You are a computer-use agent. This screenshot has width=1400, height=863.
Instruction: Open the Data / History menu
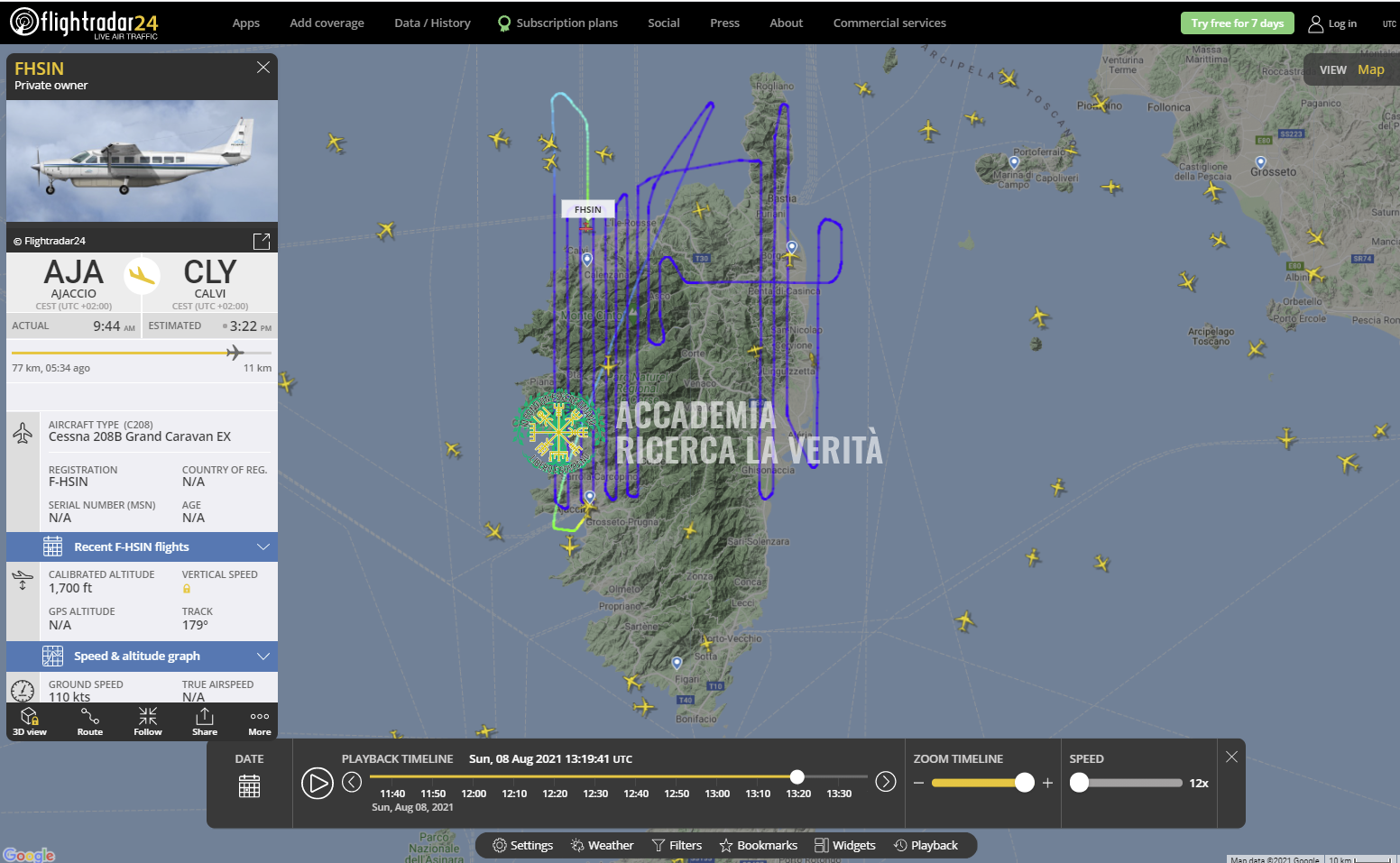[x=432, y=23]
